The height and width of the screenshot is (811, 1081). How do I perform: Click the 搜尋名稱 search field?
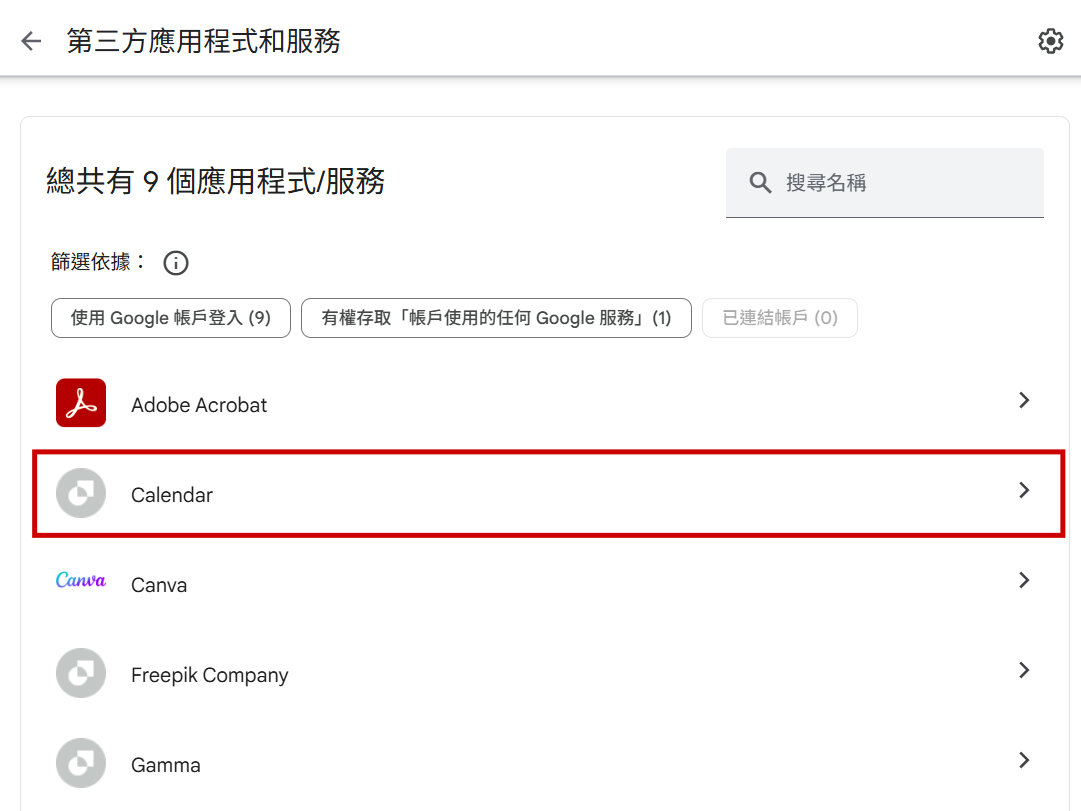click(900, 183)
